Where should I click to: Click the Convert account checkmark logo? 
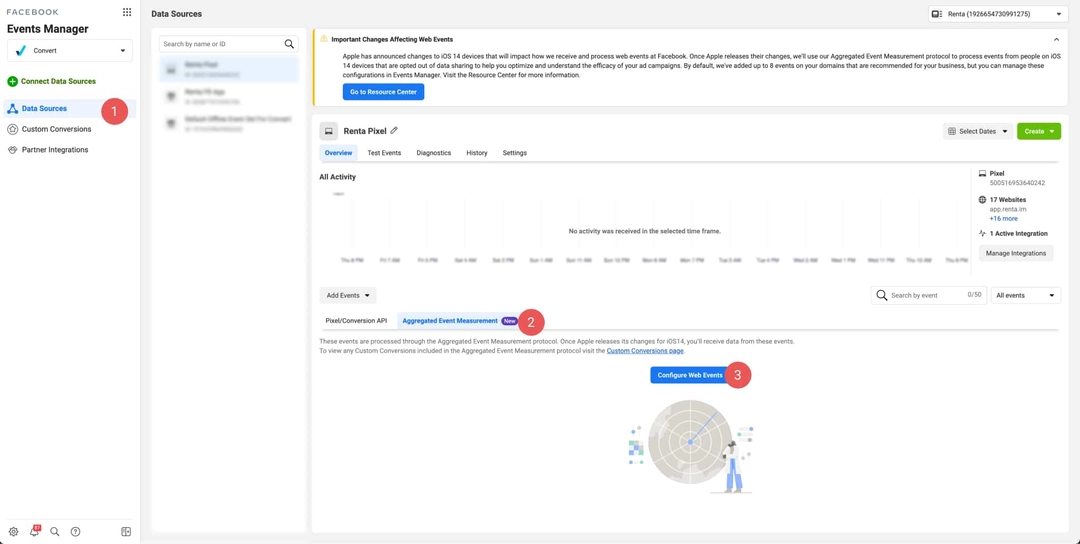(x=21, y=50)
